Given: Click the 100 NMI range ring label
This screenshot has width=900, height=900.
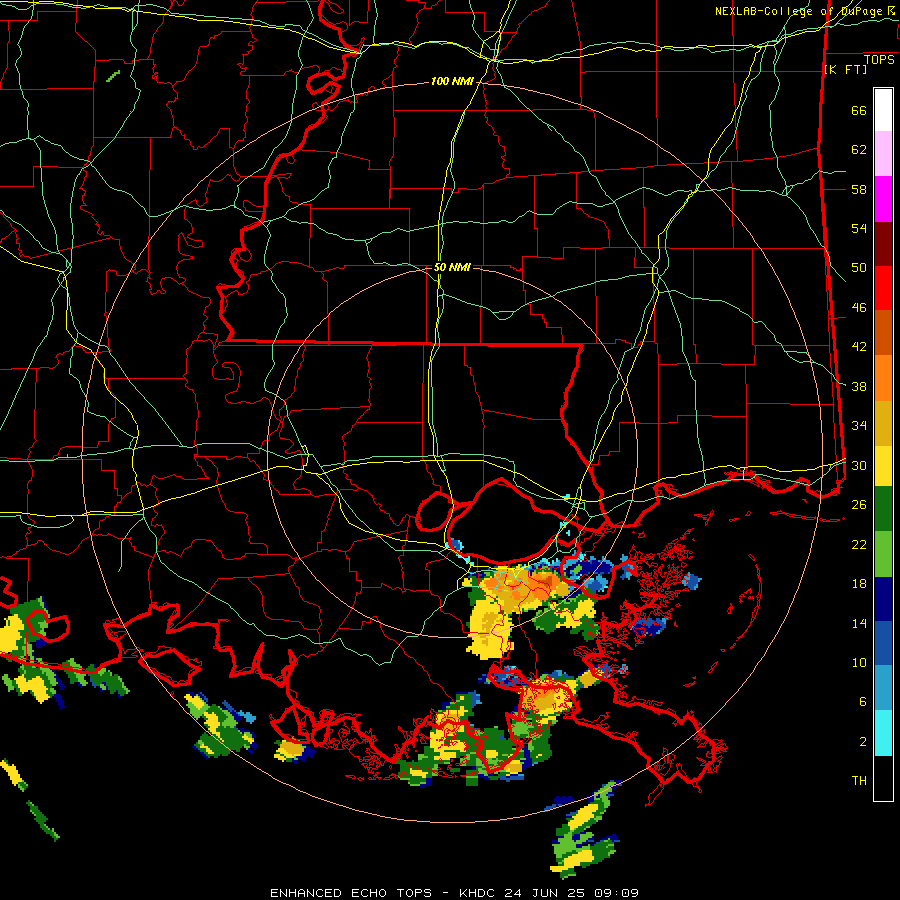Looking at the screenshot, I should (x=452, y=81).
